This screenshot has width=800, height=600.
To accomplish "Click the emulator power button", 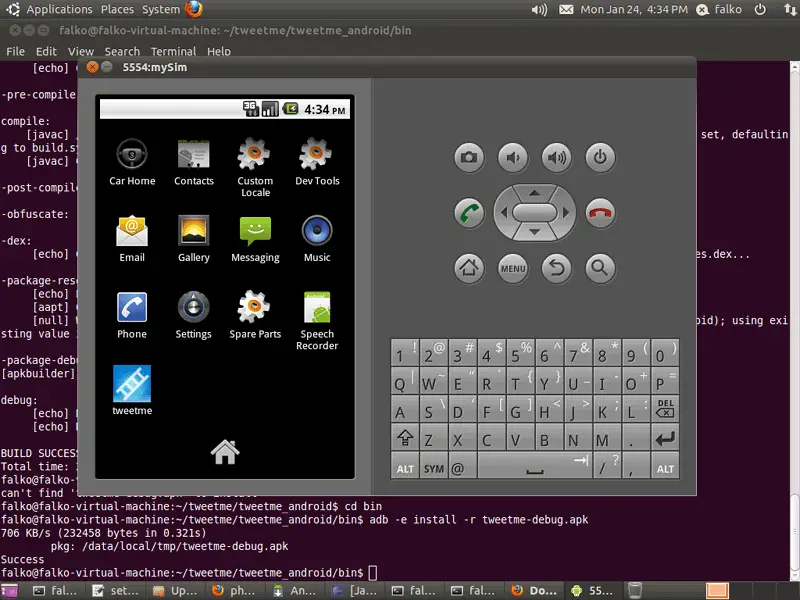I will click(600, 157).
